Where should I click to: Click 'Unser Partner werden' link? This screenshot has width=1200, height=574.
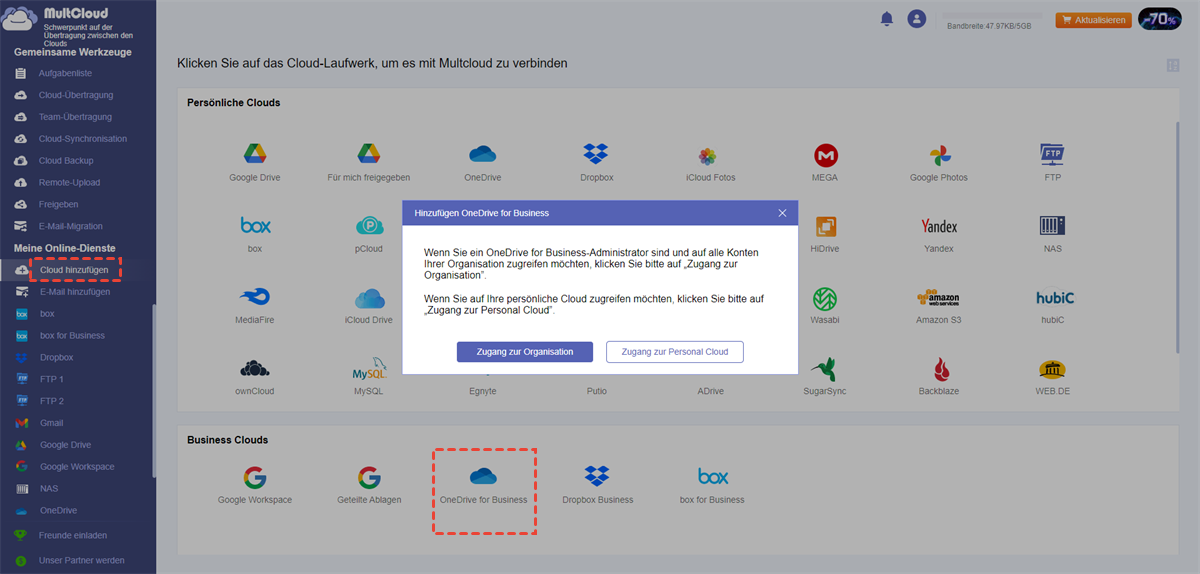tap(82, 561)
